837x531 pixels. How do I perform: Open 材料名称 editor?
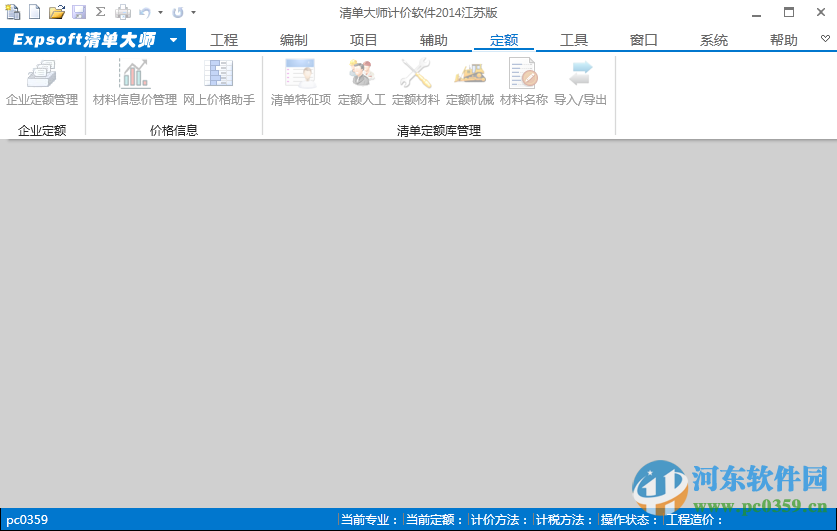tap(524, 83)
